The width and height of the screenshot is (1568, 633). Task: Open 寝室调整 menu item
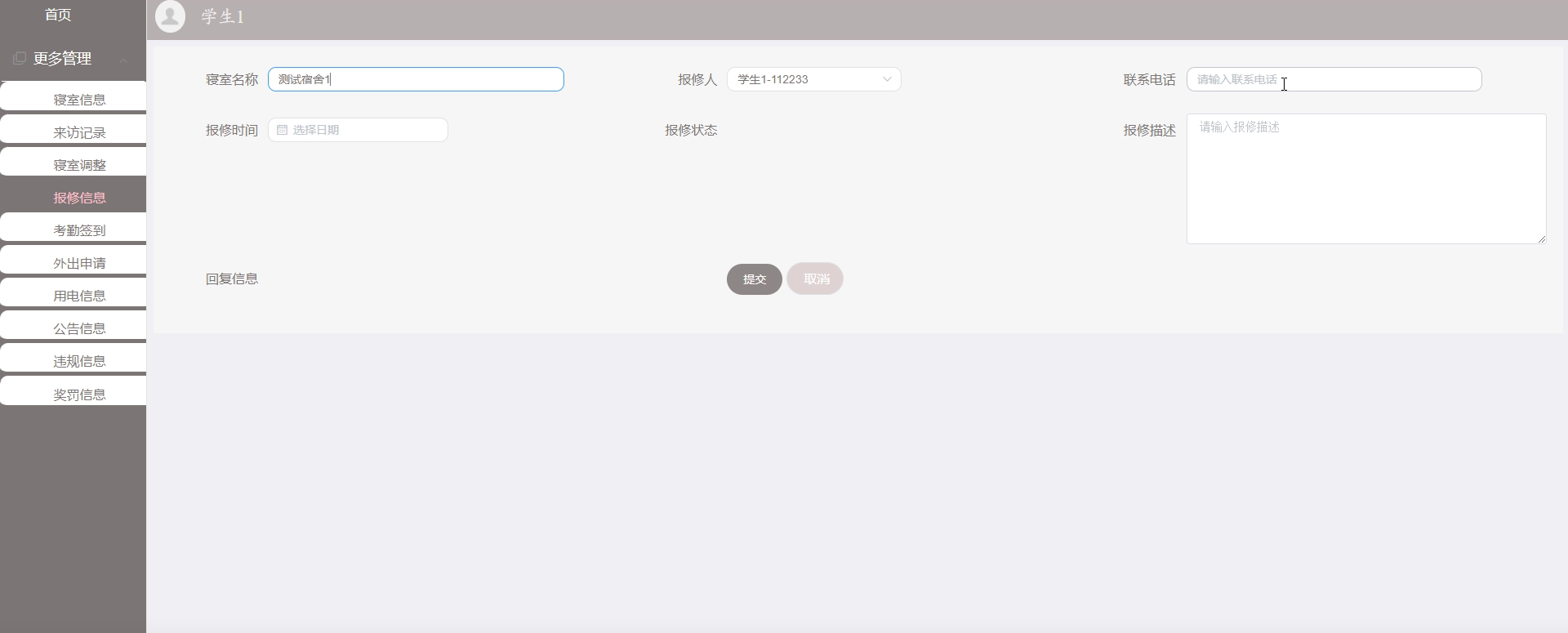[73, 162]
